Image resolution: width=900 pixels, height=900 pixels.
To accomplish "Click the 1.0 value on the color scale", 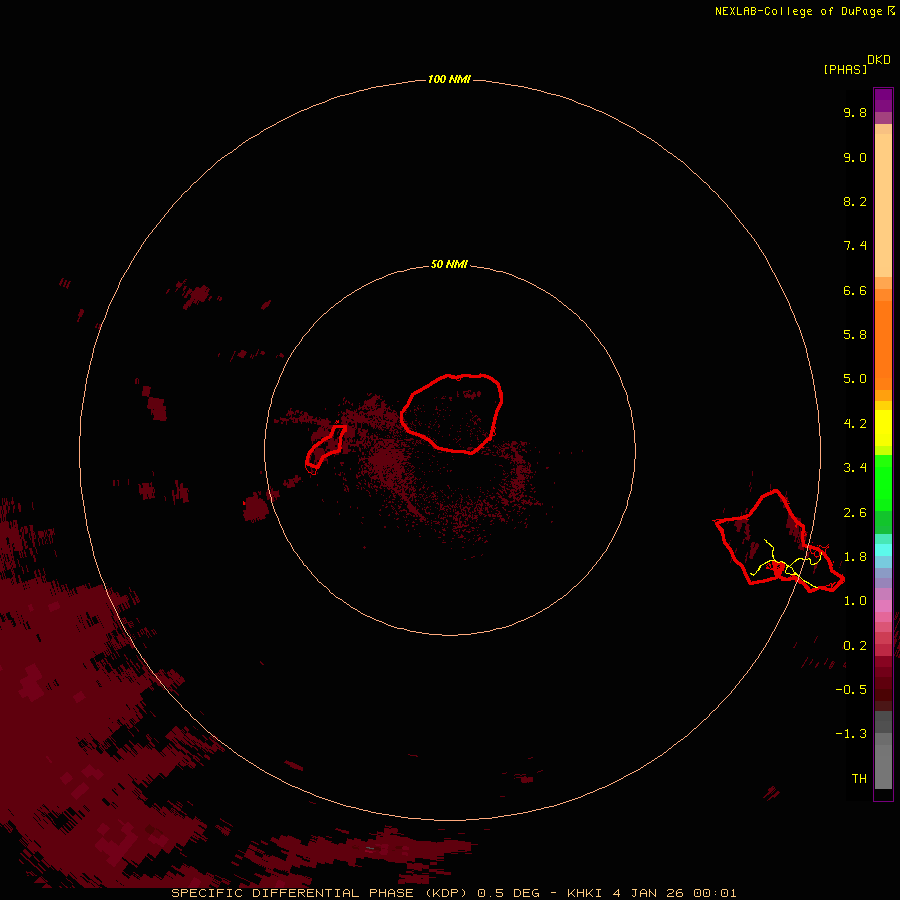I will [855, 601].
